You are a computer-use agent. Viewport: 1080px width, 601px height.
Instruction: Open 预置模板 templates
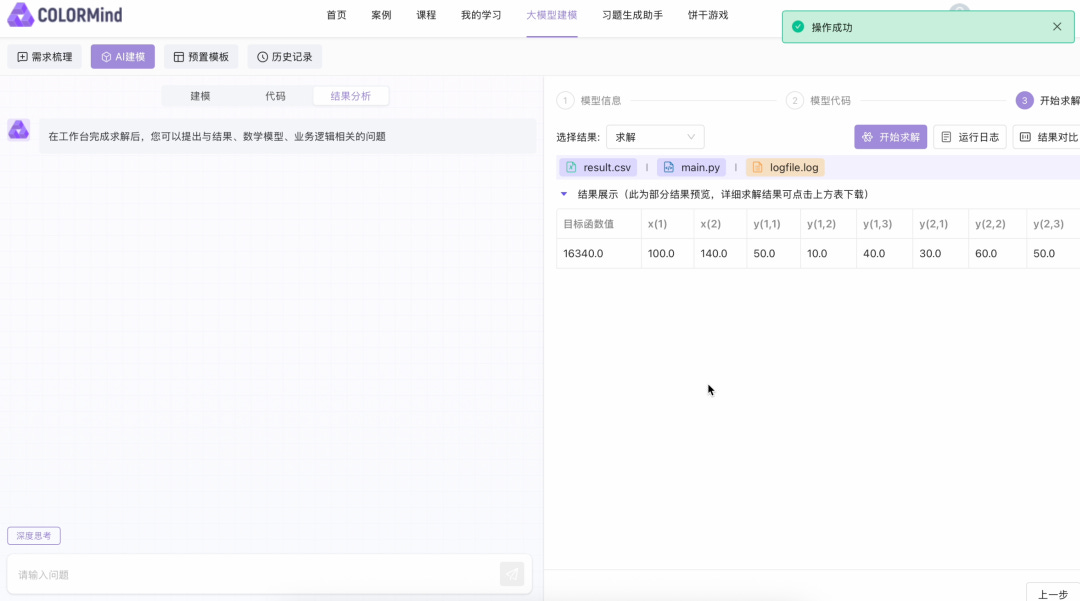pos(201,57)
